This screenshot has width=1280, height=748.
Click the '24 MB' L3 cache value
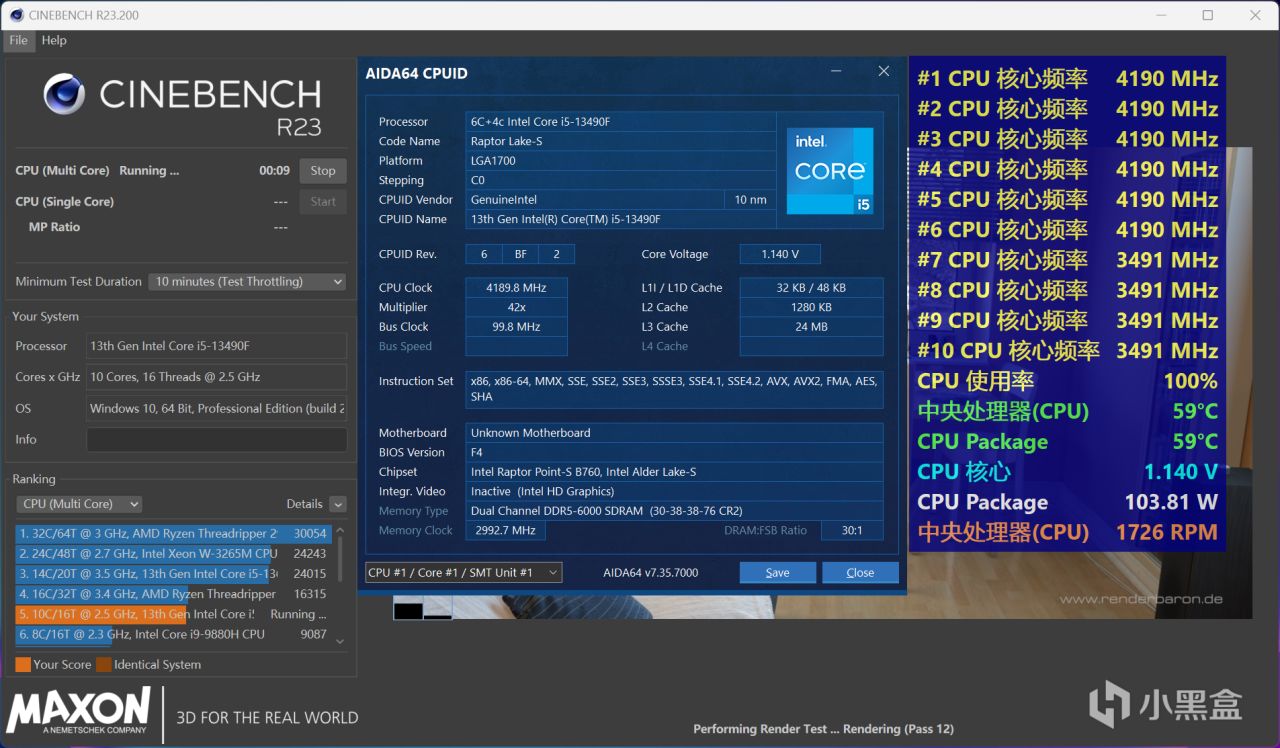pyautogui.click(x=811, y=327)
